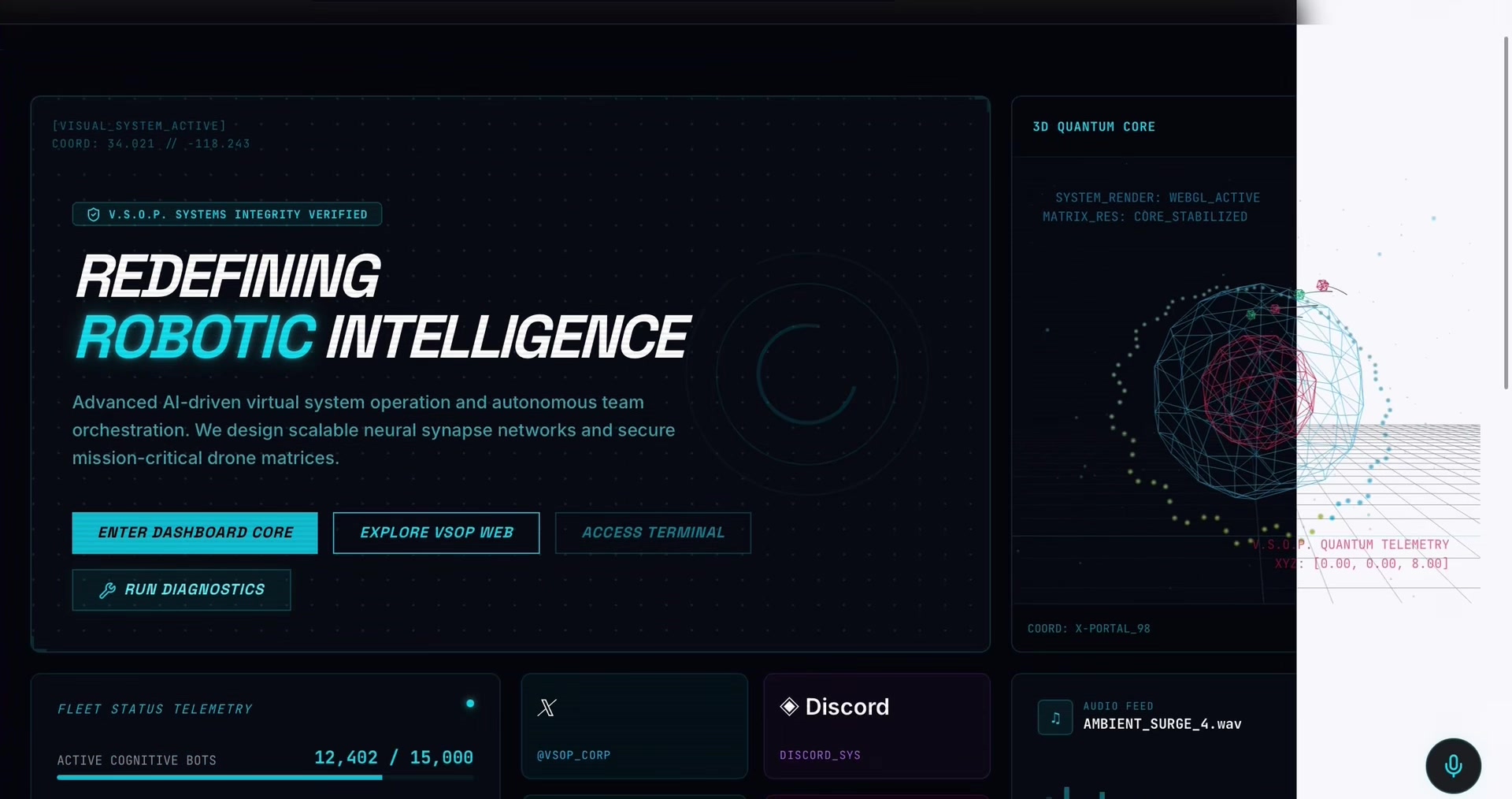Open the DISCORD_SYS link

(x=820, y=755)
